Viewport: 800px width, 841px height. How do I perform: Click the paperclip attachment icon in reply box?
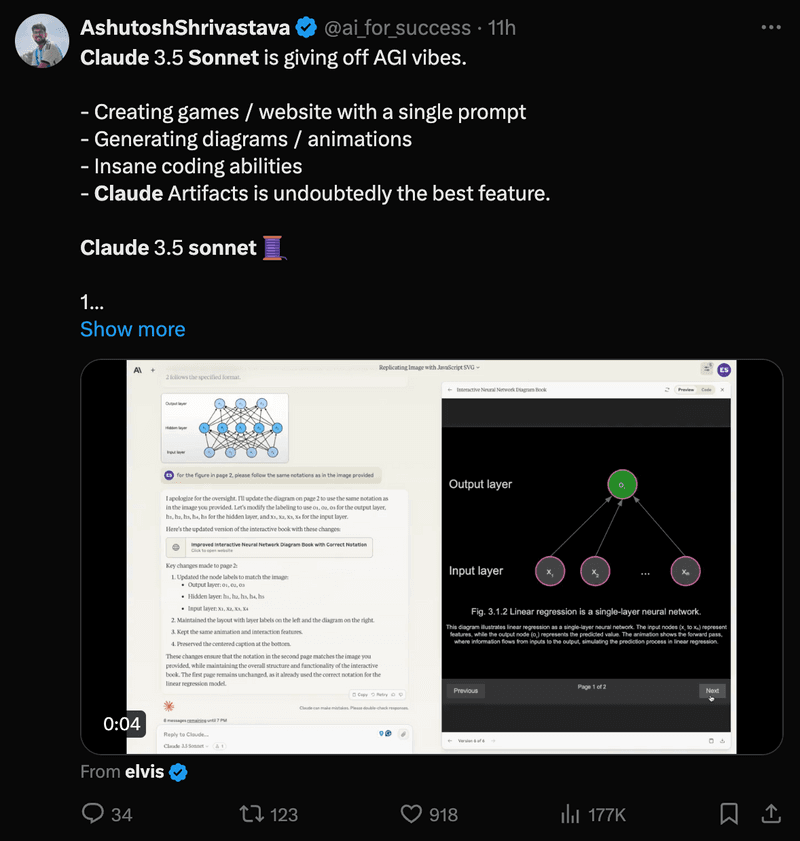pyautogui.click(x=403, y=735)
